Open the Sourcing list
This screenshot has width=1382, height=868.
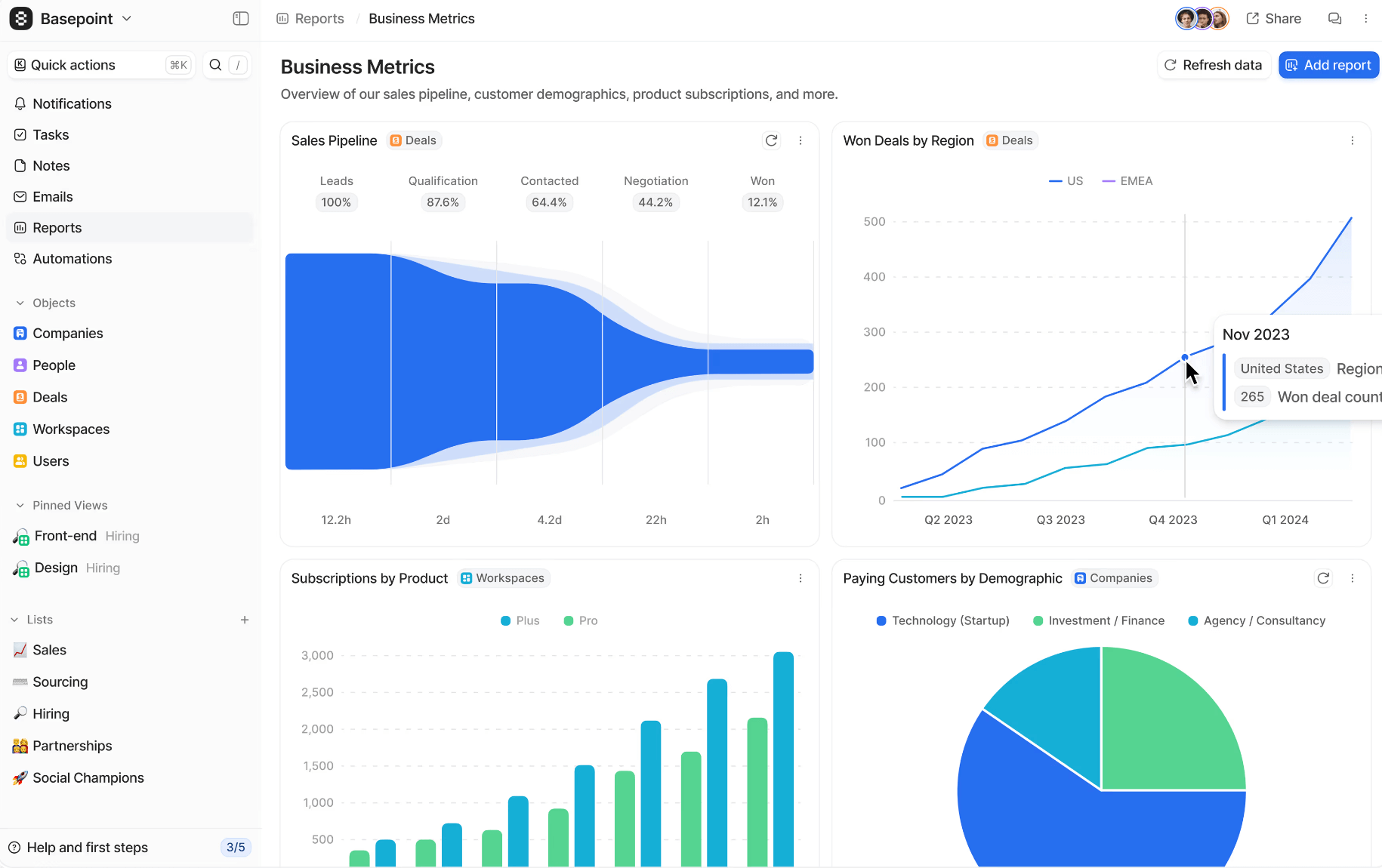coord(130,682)
